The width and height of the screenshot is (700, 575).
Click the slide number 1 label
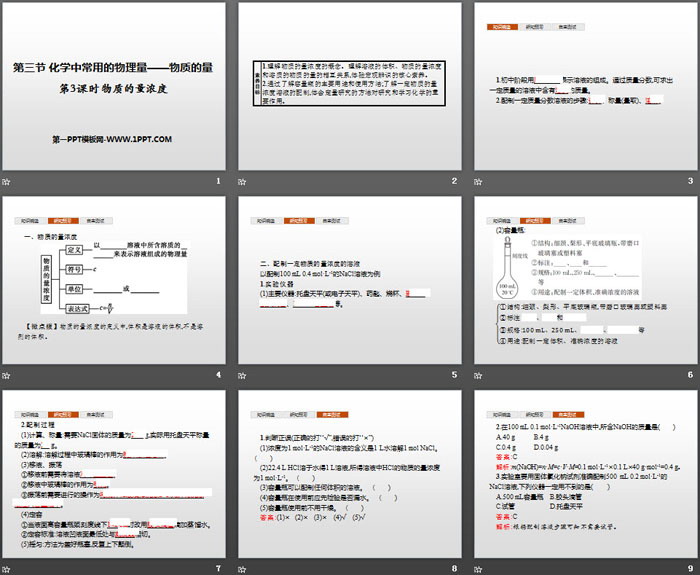click(x=218, y=181)
